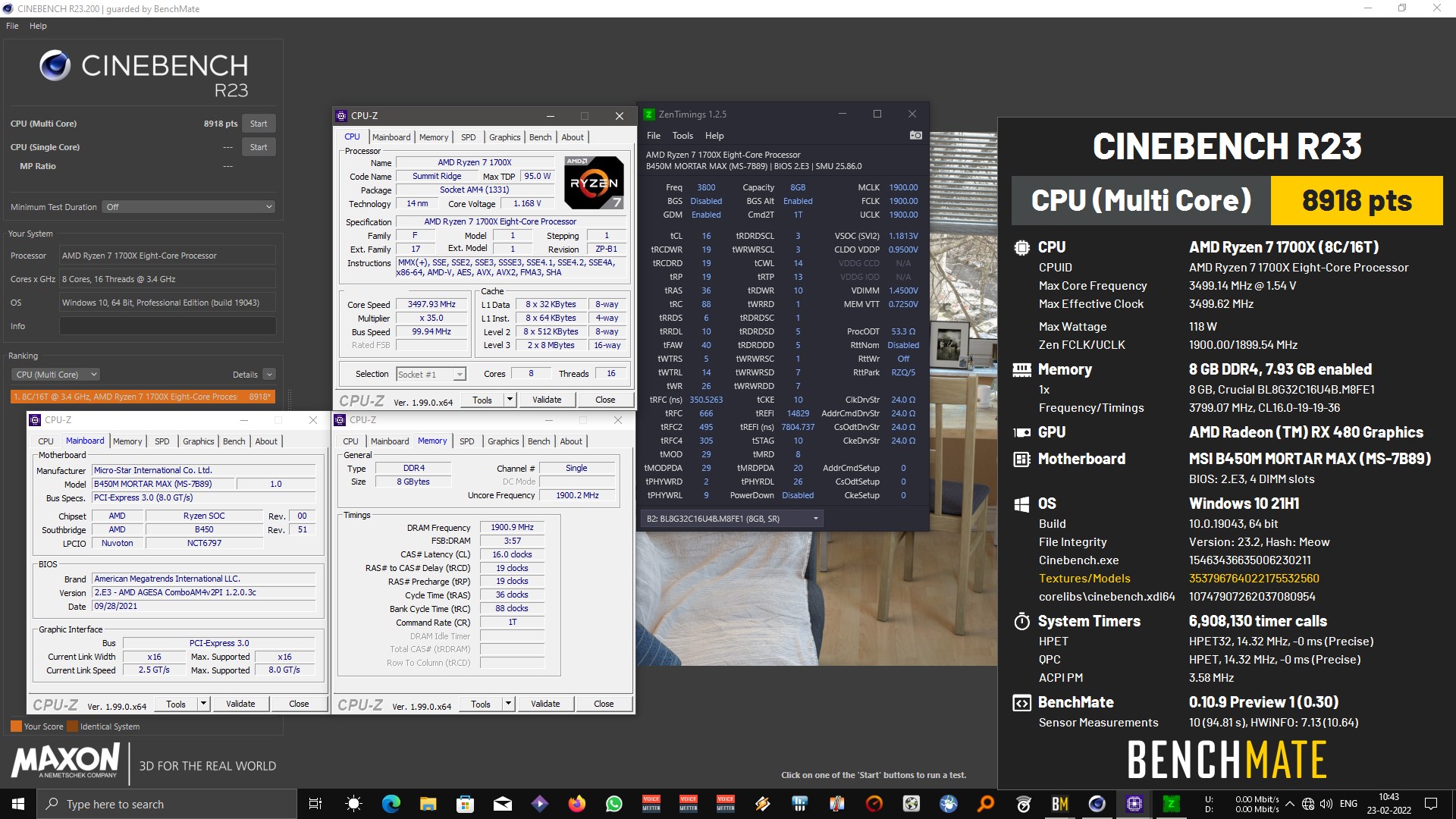The image size is (1456, 819).
Task: Open the Tools arrow in CPU-Z Memory window
Action: tap(508, 704)
